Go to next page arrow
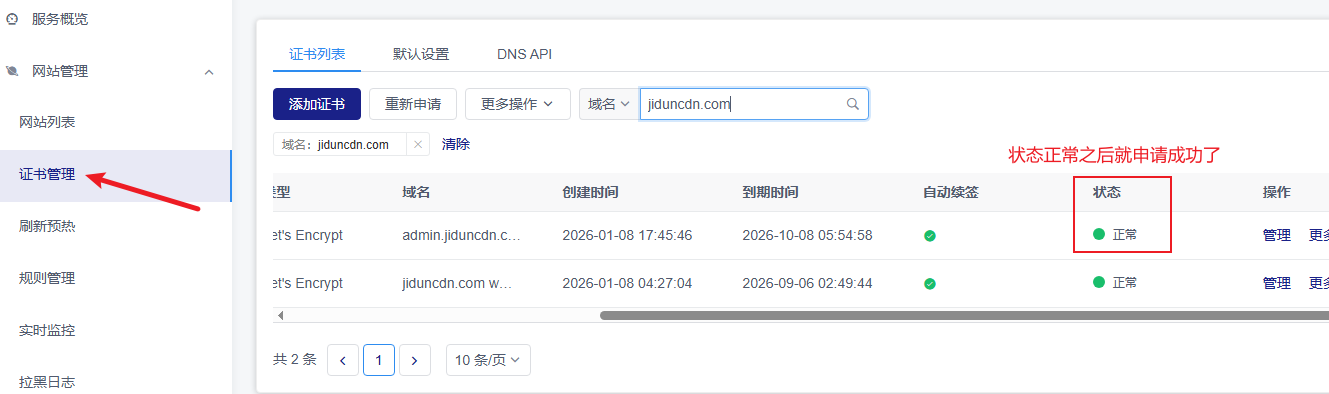Viewport: 1329px width, 394px height. tap(415, 360)
